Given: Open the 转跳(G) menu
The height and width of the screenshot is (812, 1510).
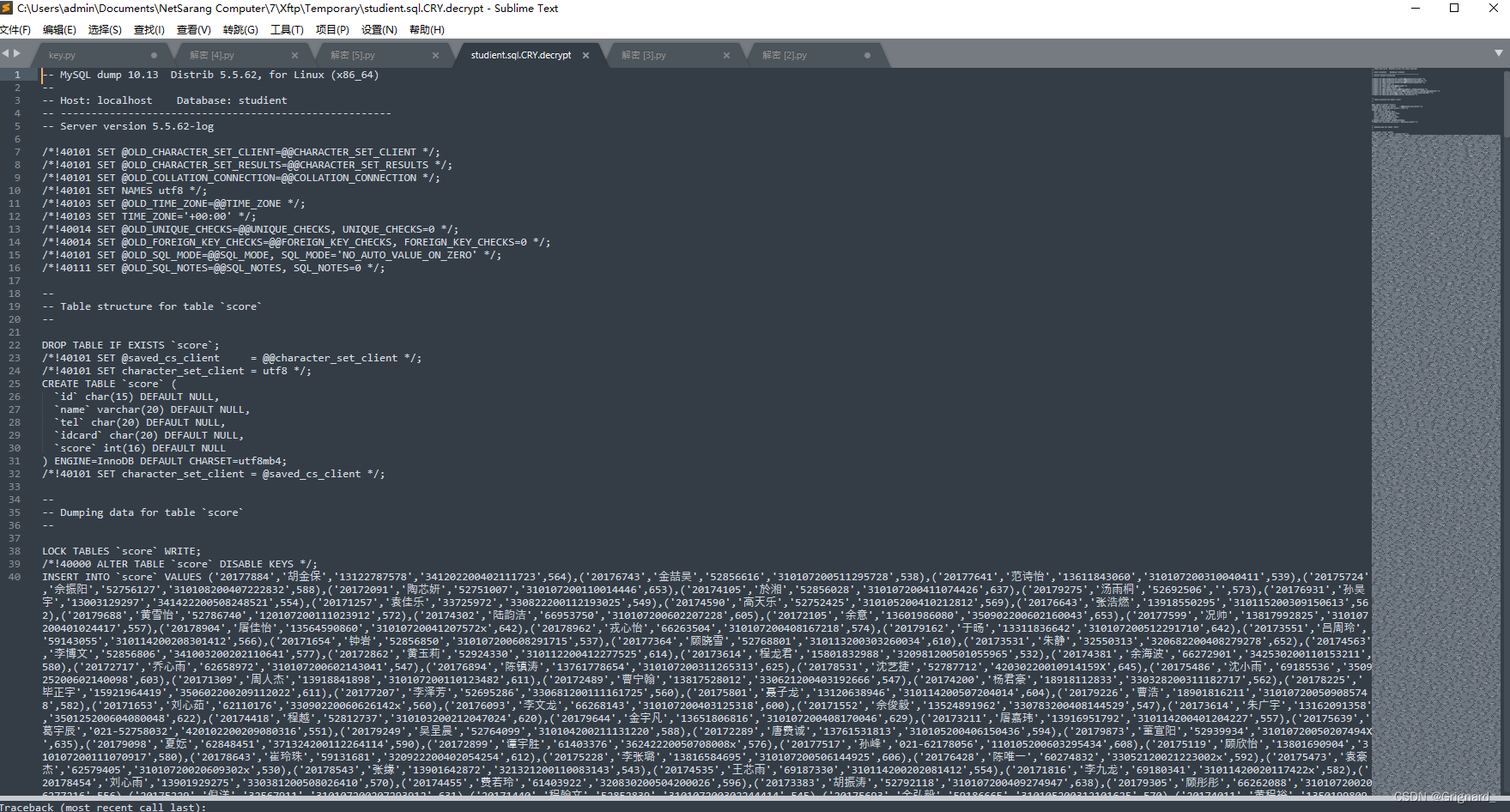Looking at the screenshot, I should (240, 30).
